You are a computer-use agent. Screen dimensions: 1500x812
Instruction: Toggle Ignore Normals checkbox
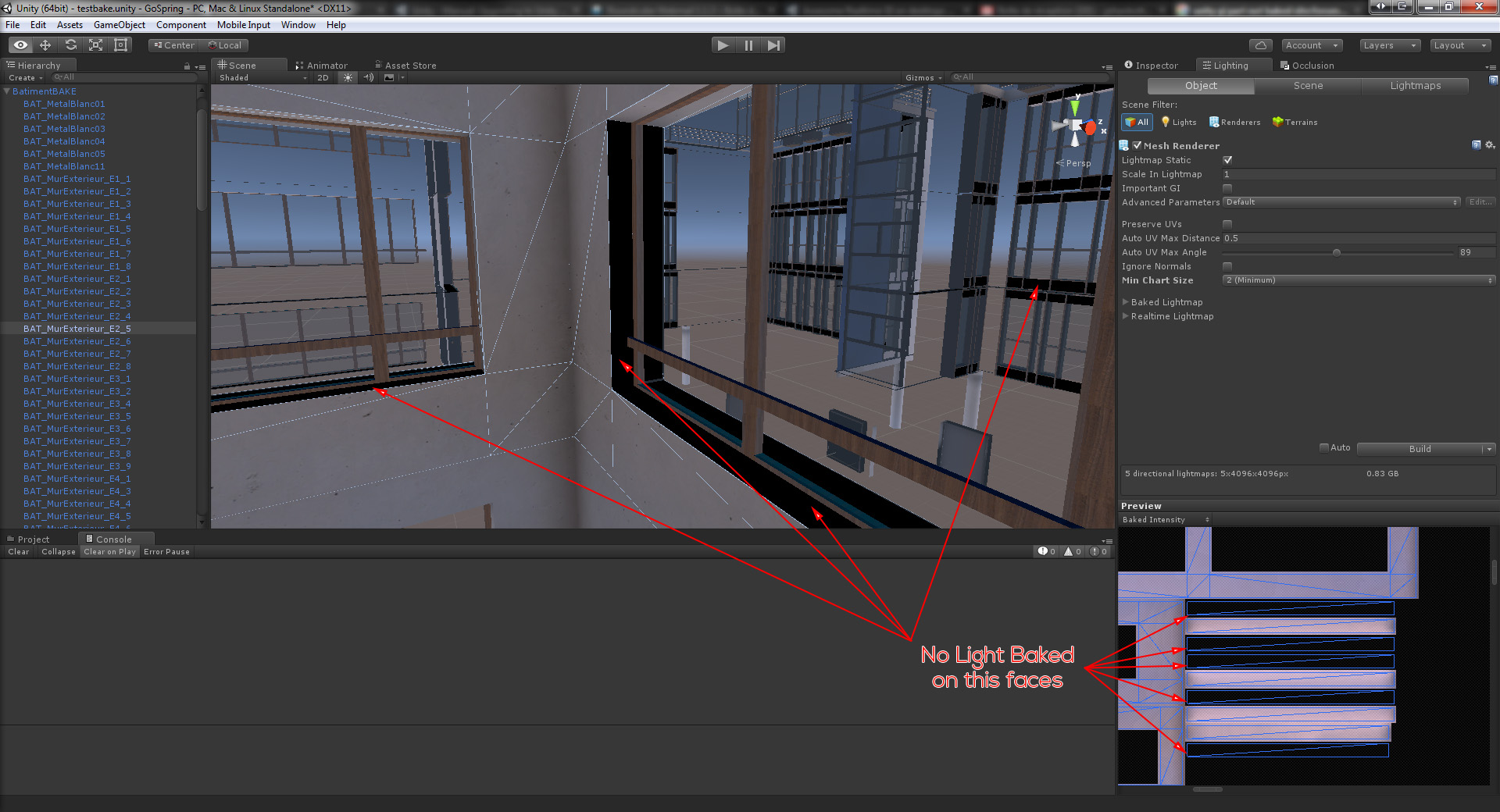pyautogui.click(x=1227, y=266)
